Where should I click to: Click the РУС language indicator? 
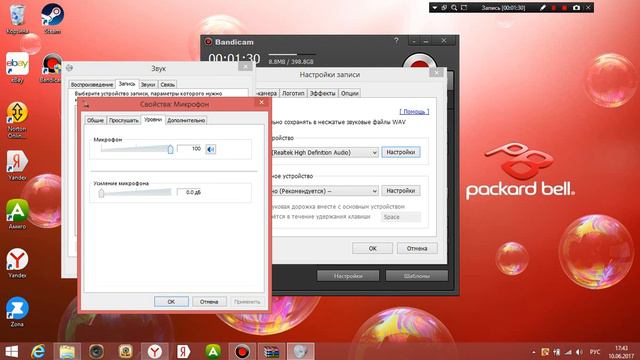coord(595,352)
